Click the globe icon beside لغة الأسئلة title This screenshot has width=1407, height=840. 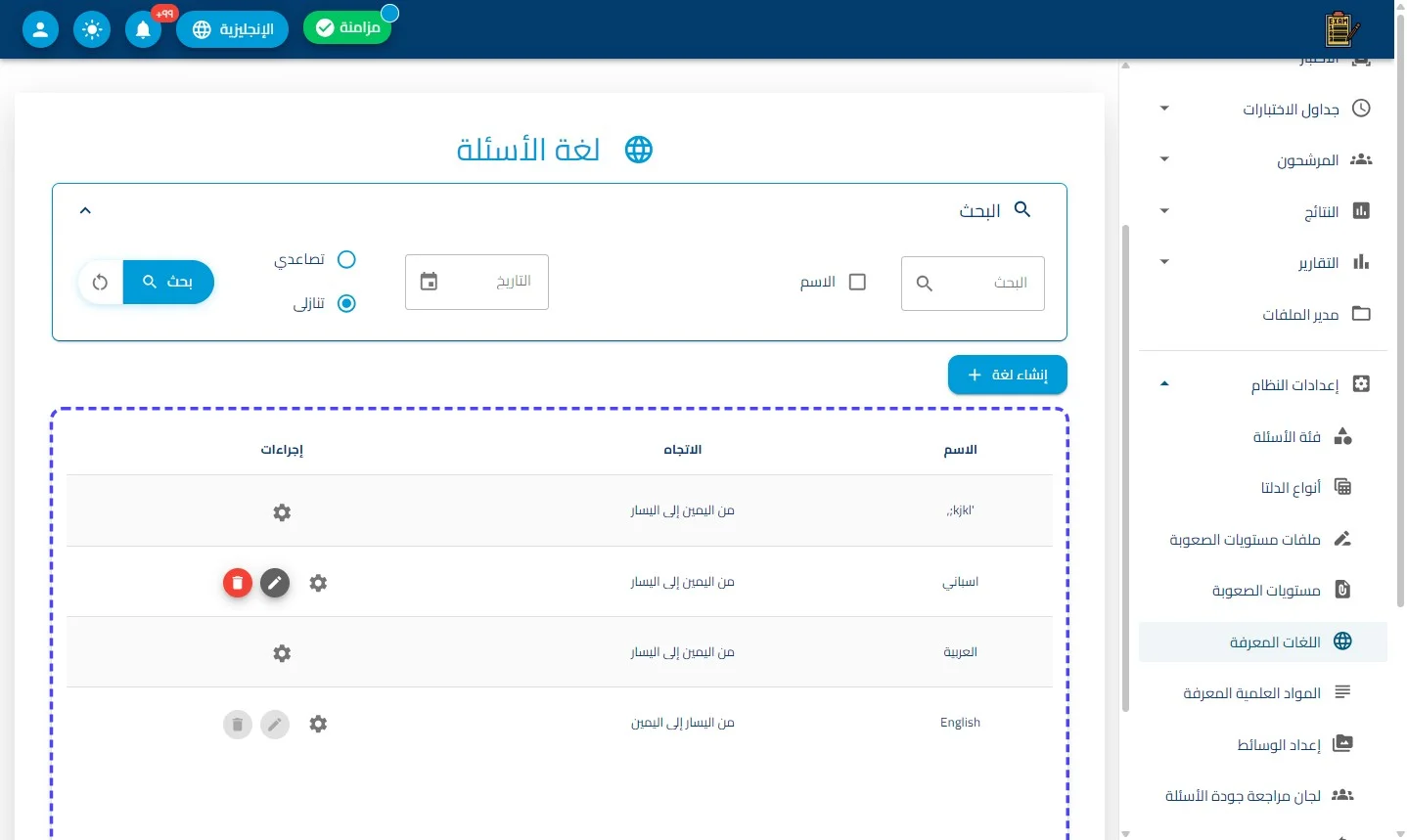(639, 150)
